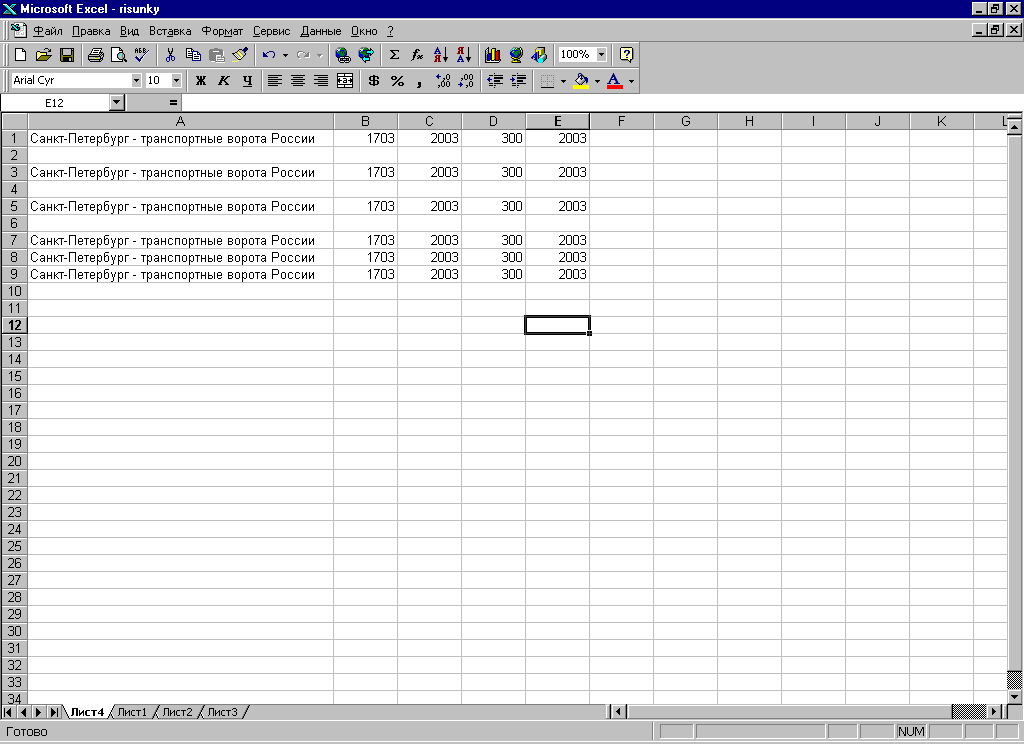Apply AutoSum sigma button
The image size is (1024, 744).
[x=394, y=55]
